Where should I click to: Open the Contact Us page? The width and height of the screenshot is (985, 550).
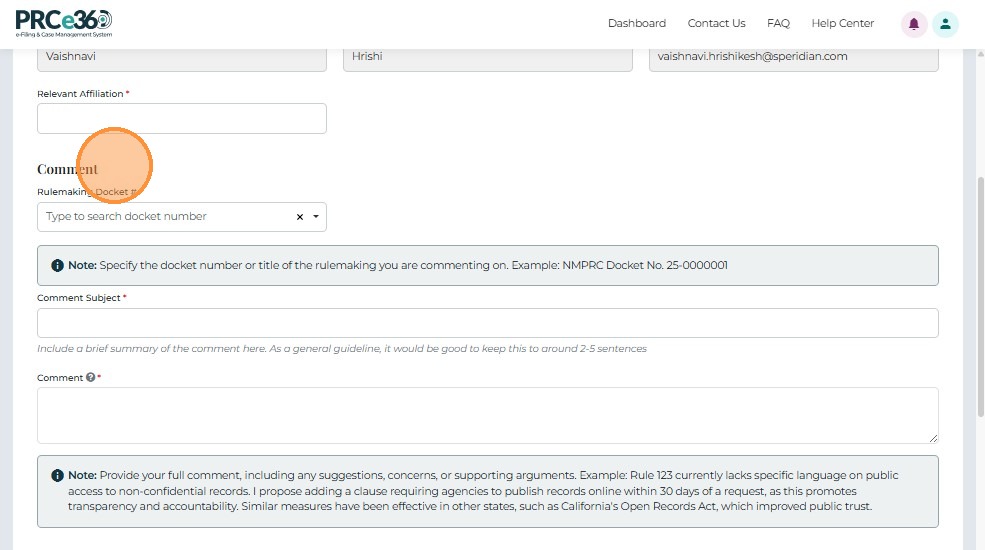point(716,23)
